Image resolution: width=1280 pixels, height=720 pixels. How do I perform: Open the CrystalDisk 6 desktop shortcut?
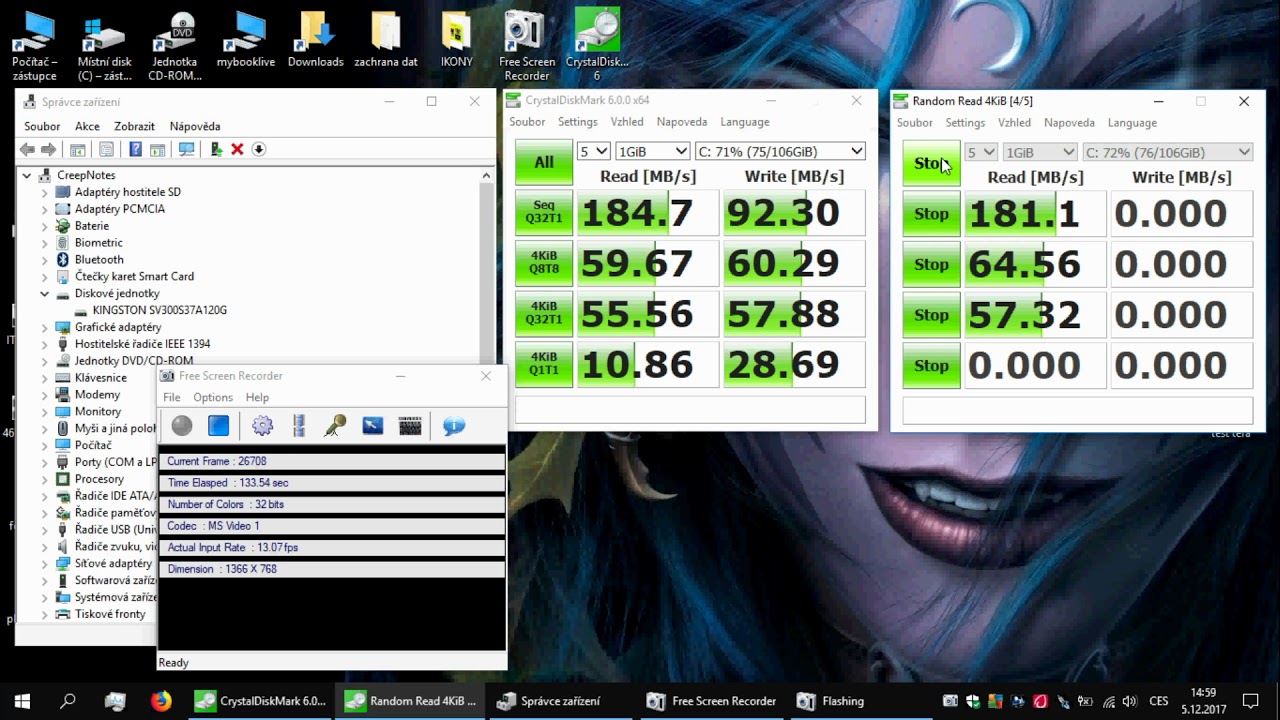(x=597, y=46)
